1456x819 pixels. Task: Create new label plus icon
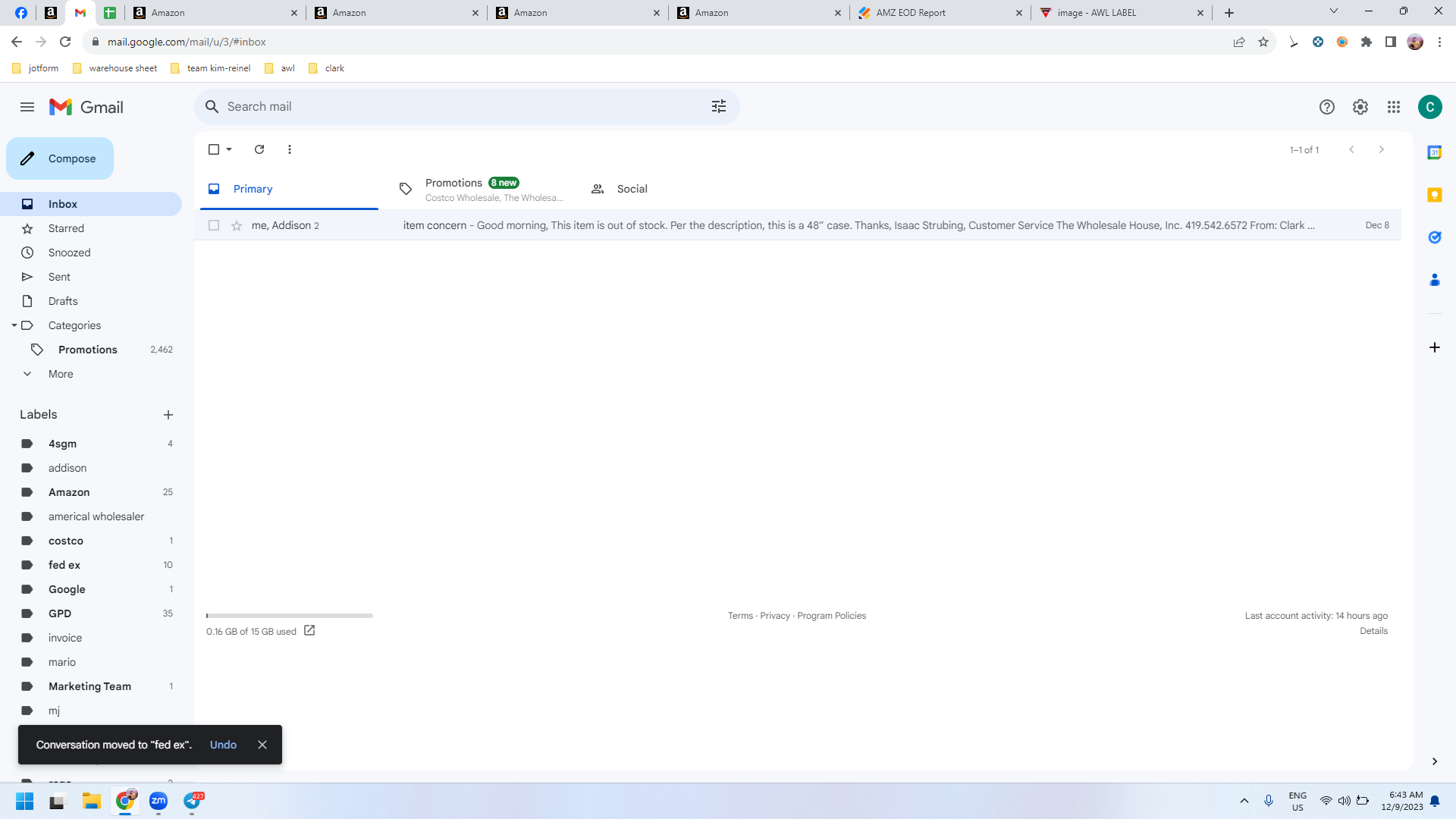[x=168, y=415]
